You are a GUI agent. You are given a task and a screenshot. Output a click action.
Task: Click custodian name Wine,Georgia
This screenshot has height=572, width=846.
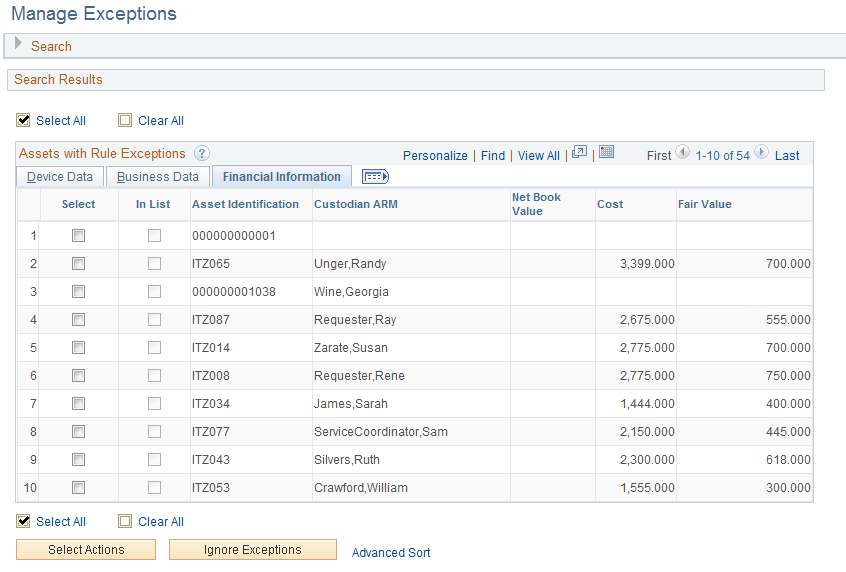(351, 292)
